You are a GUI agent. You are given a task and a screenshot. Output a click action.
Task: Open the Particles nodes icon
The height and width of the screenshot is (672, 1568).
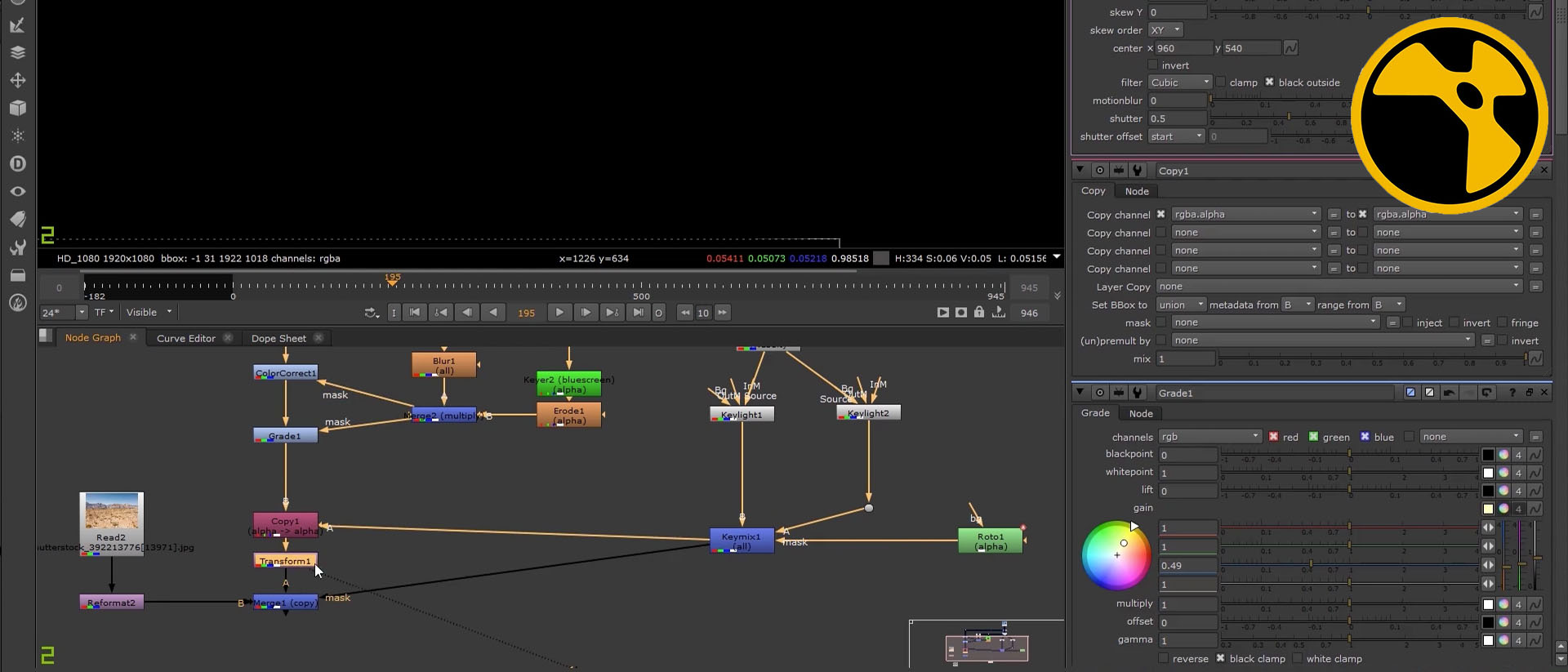17,136
